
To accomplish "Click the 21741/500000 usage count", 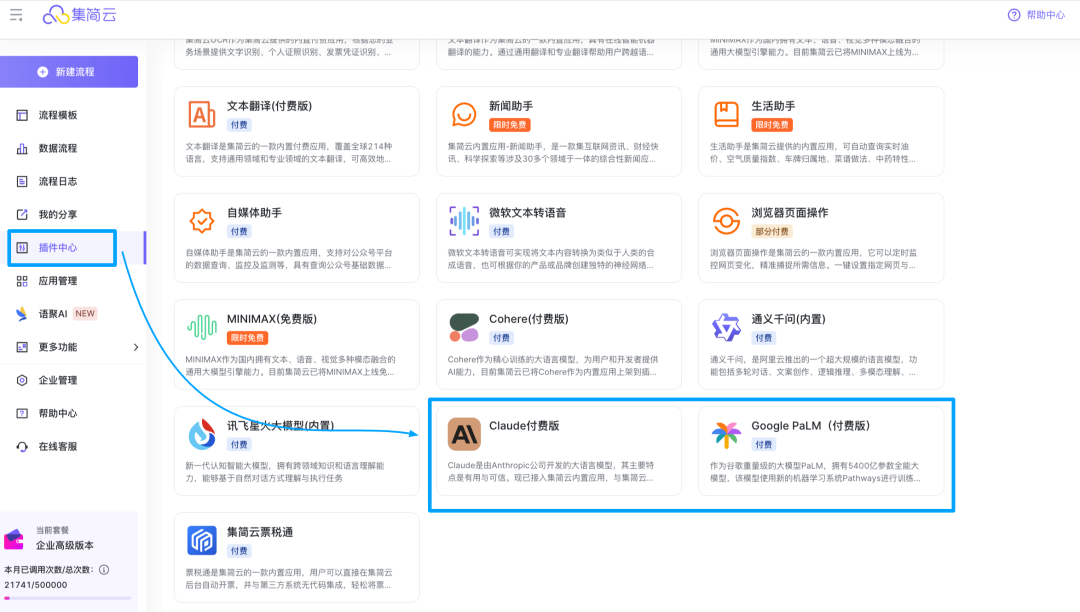I will click(x=36, y=584).
